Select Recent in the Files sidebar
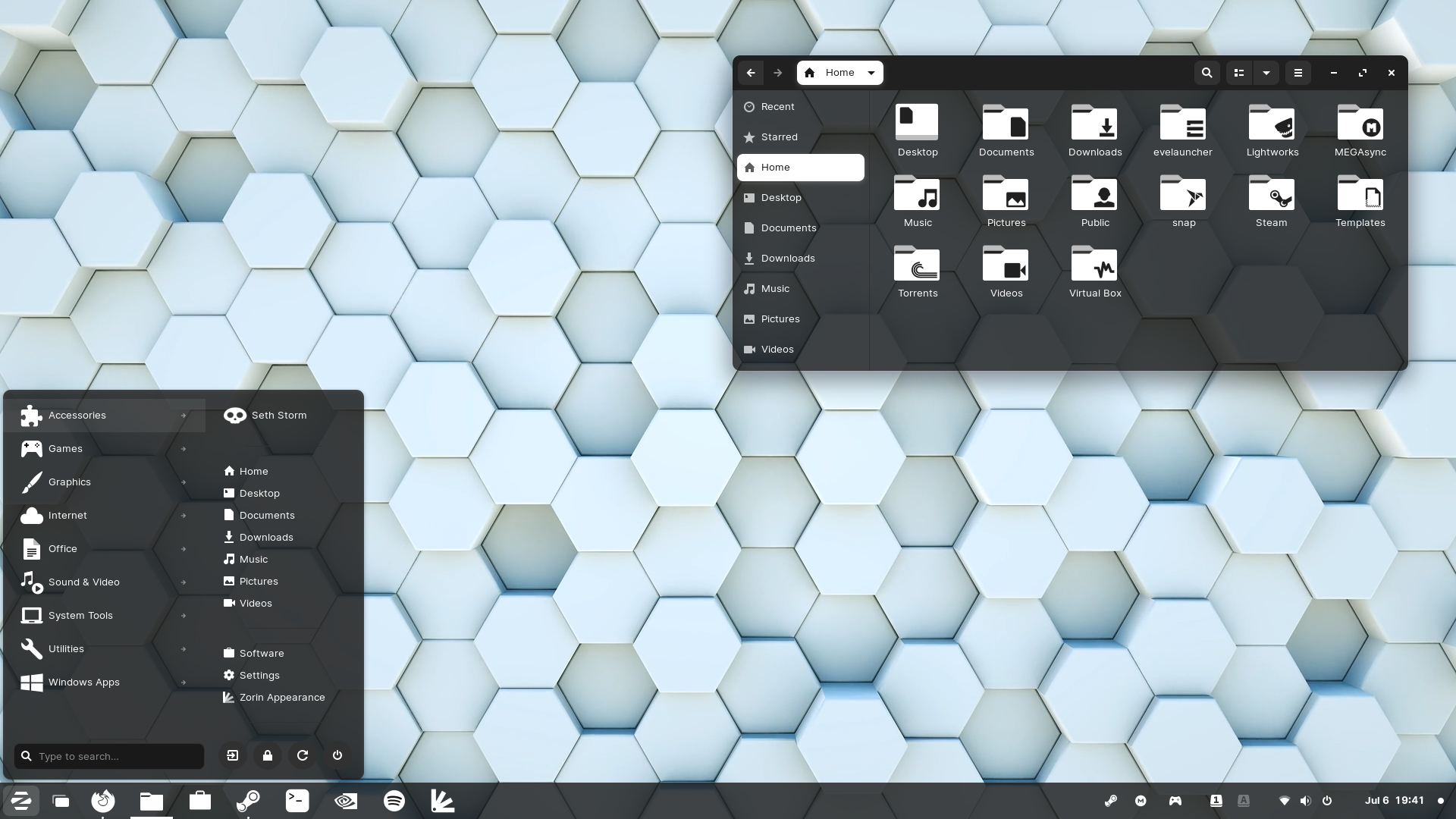The width and height of the screenshot is (1456, 819). 801,107
